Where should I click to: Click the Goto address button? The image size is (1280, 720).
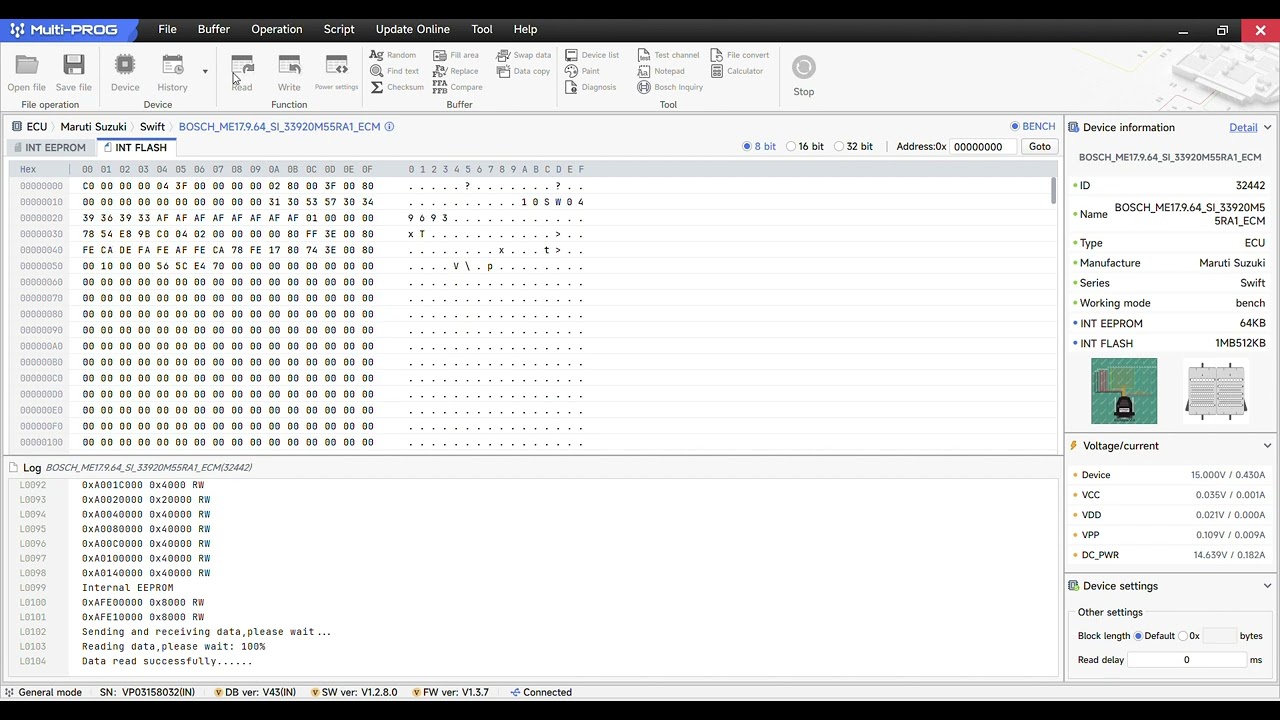1039,146
